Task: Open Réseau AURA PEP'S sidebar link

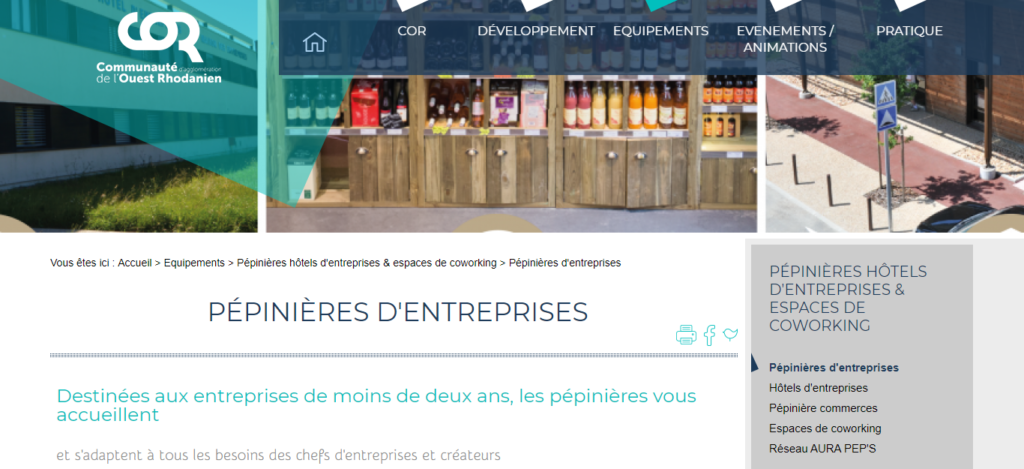Action: pyautogui.click(x=822, y=449)
